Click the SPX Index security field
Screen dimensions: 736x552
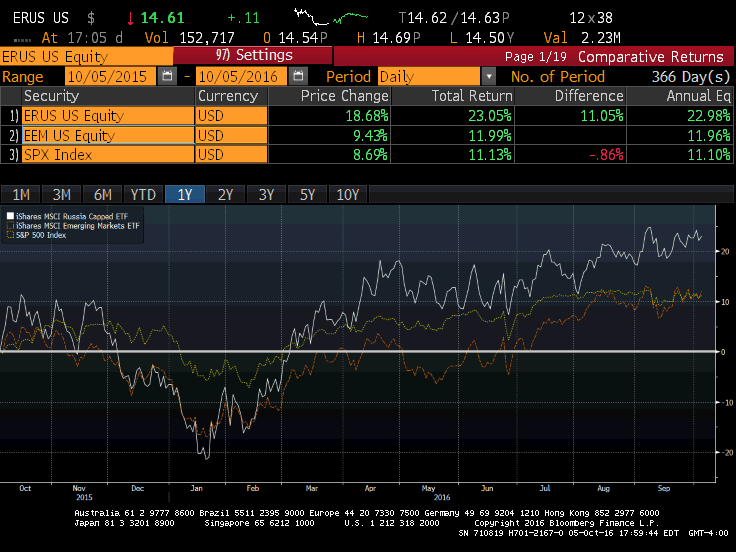(x=108, y=154)
